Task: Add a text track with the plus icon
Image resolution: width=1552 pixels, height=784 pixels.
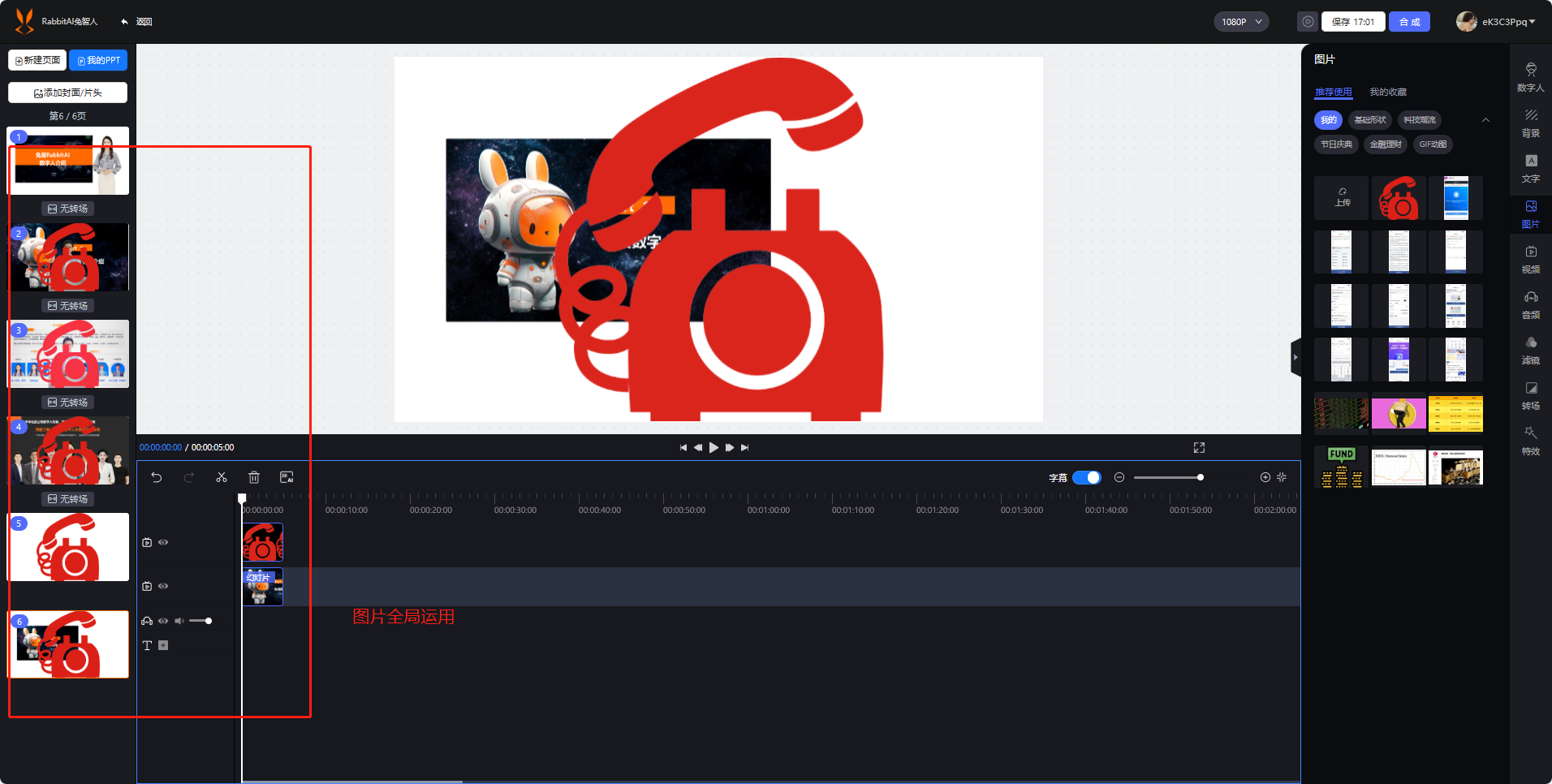Action: pyautogui.click(x=163, y=645)
